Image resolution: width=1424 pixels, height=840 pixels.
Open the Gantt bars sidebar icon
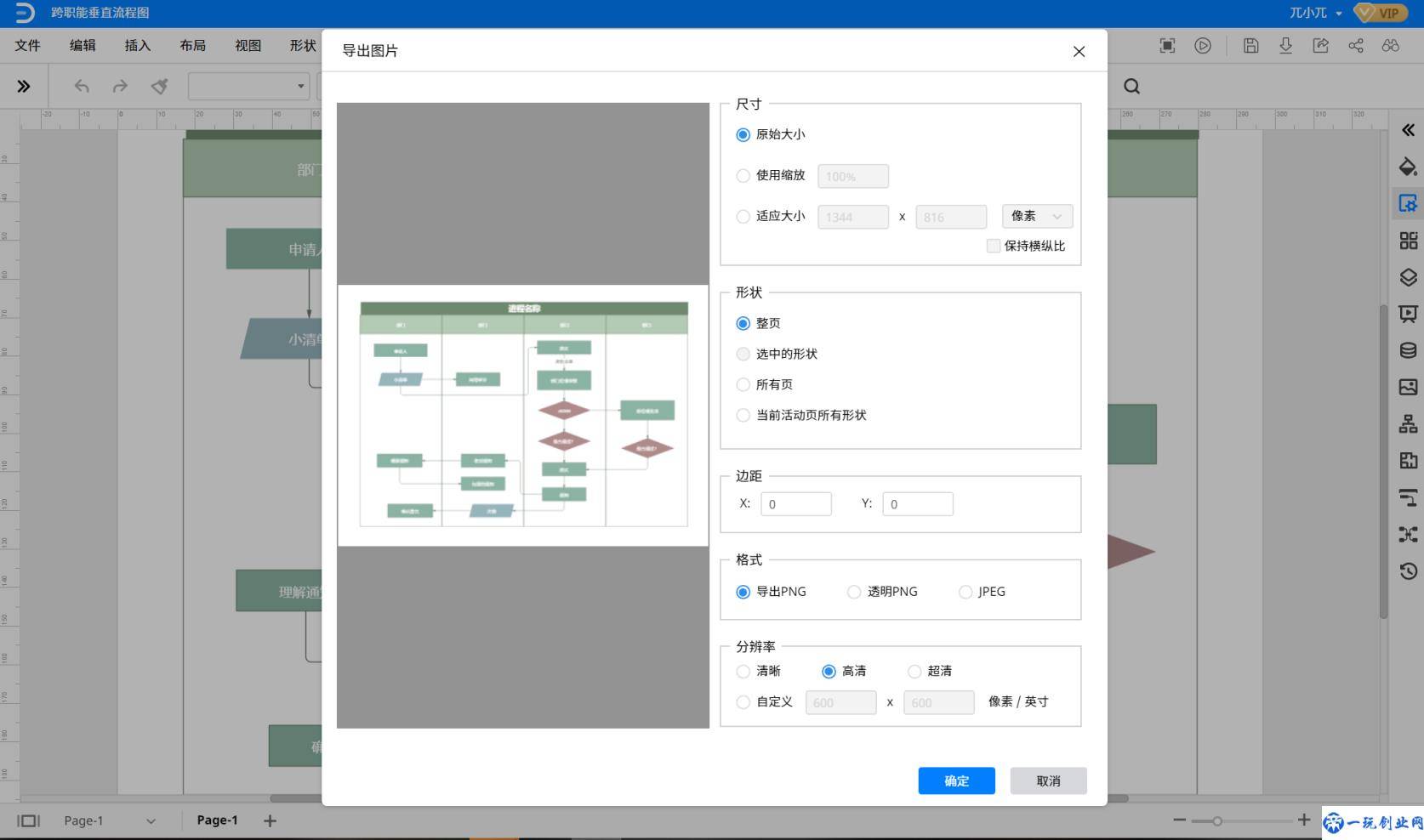(1408, 497)
